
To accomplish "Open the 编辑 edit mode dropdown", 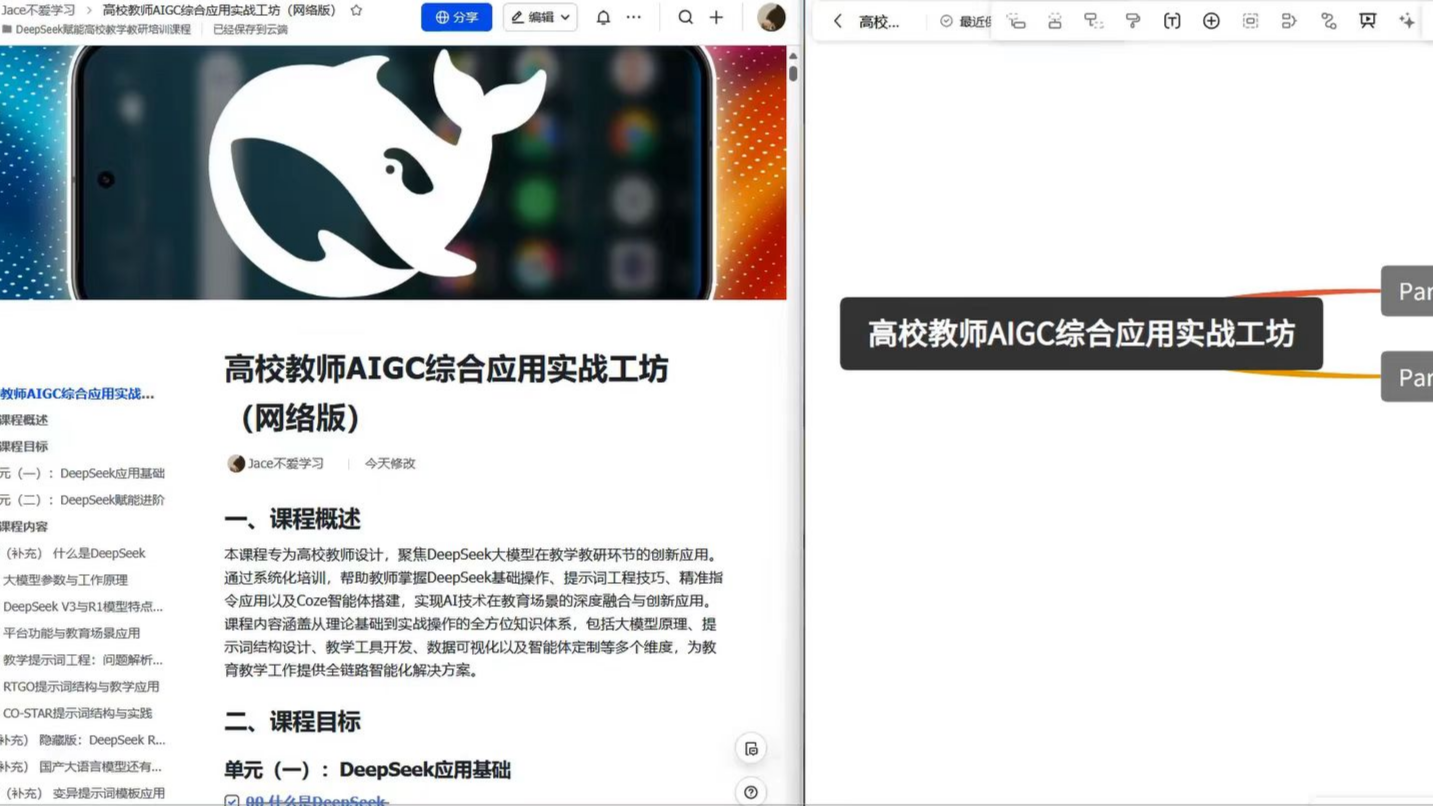I will [x=540, y=17].
